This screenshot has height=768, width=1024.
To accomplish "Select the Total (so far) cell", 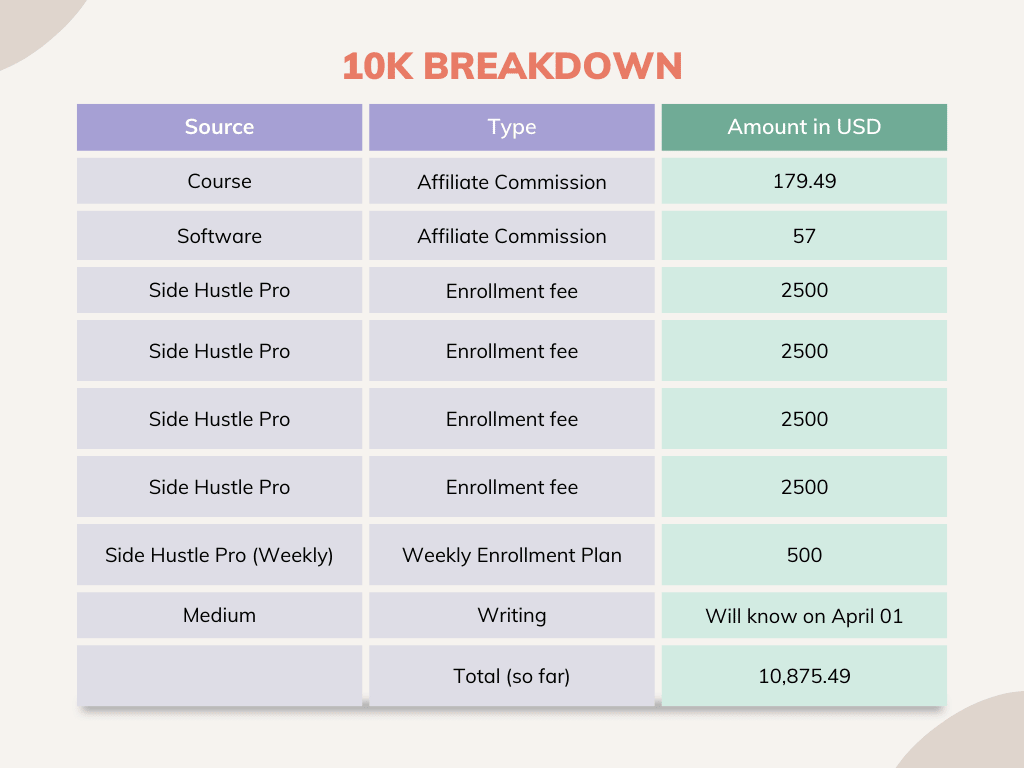I will (x=512, y=676).
